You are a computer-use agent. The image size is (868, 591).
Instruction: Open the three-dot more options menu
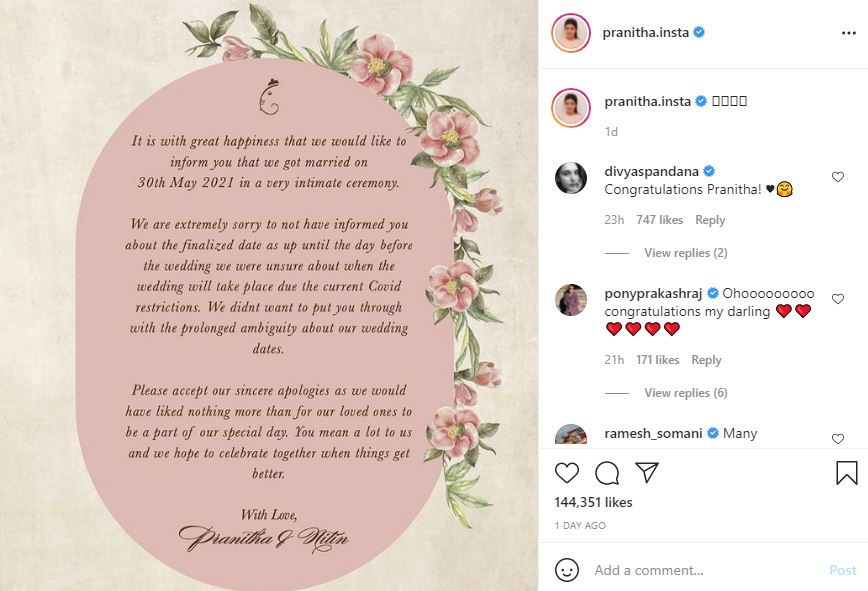[849, 33]
